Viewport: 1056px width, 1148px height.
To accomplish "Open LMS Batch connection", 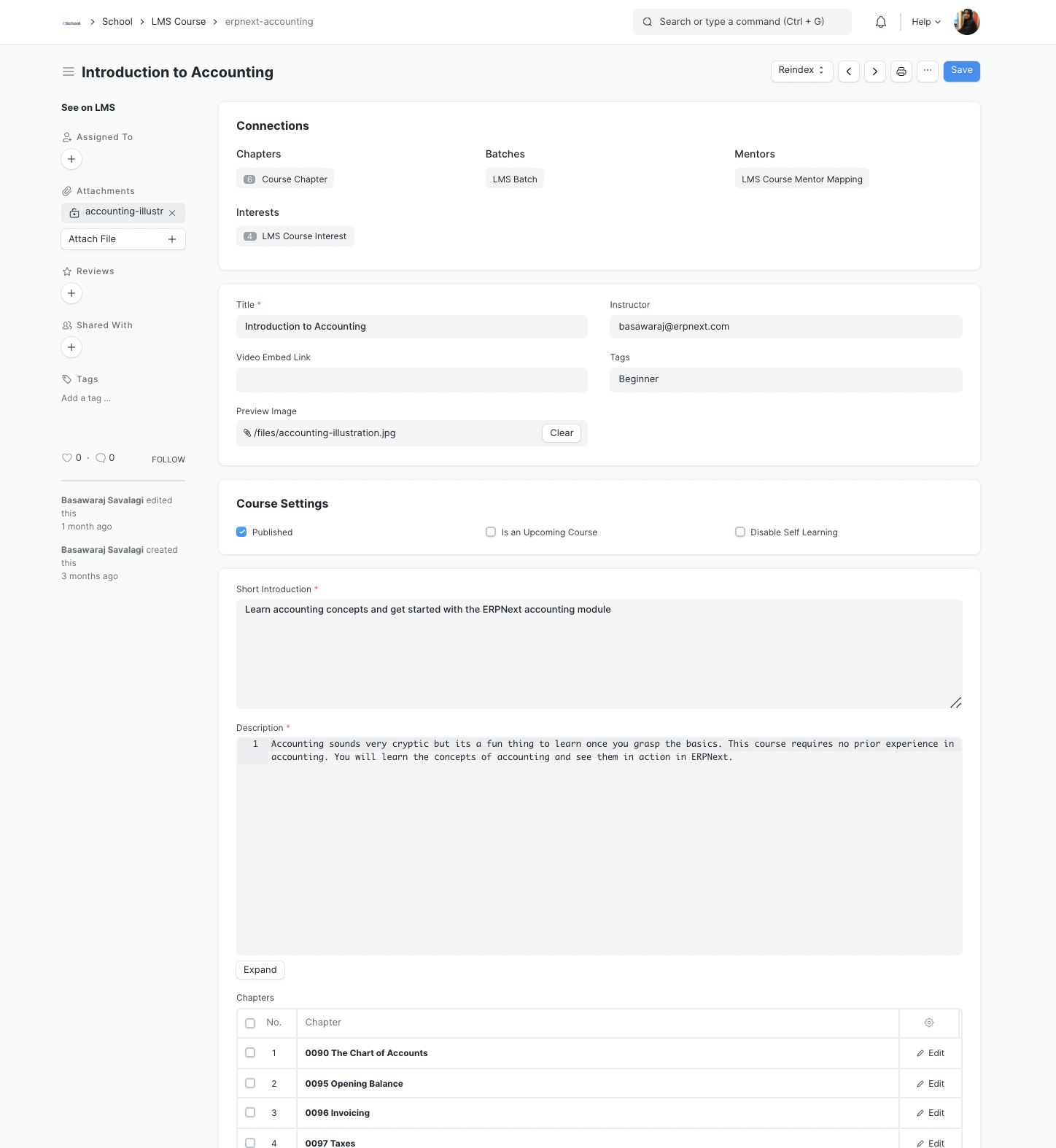I will (x=515, y=179).
